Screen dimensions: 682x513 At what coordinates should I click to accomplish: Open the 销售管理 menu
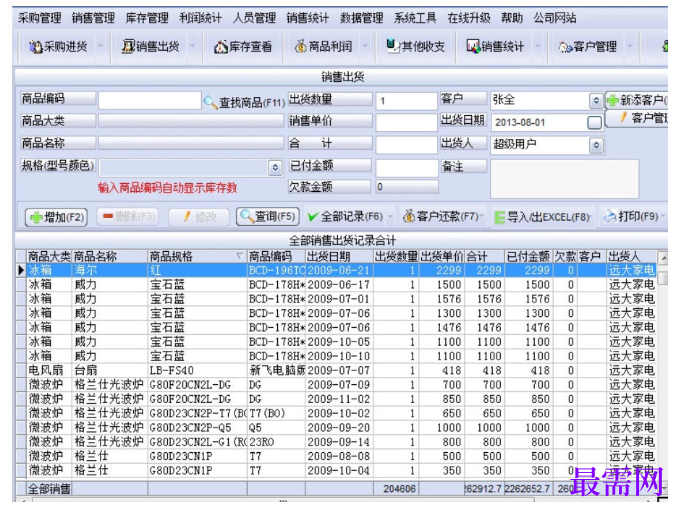coord(93,18)
